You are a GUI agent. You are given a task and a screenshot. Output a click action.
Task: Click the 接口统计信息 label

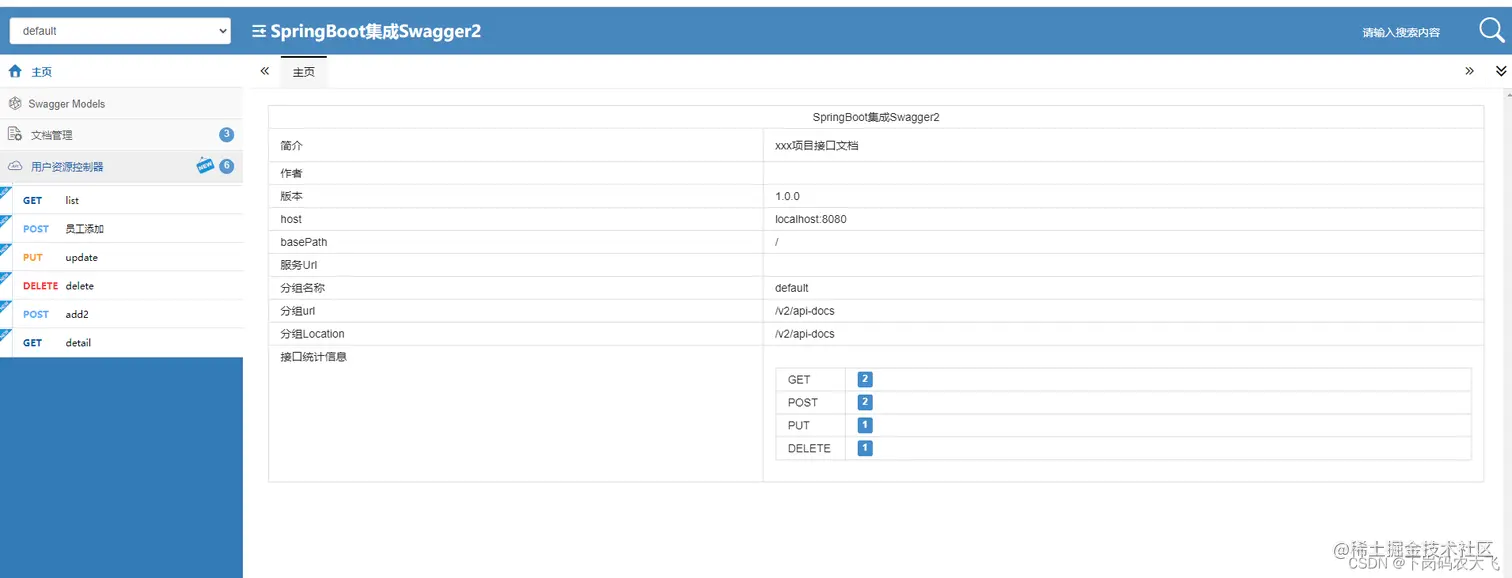pos(314,357)
